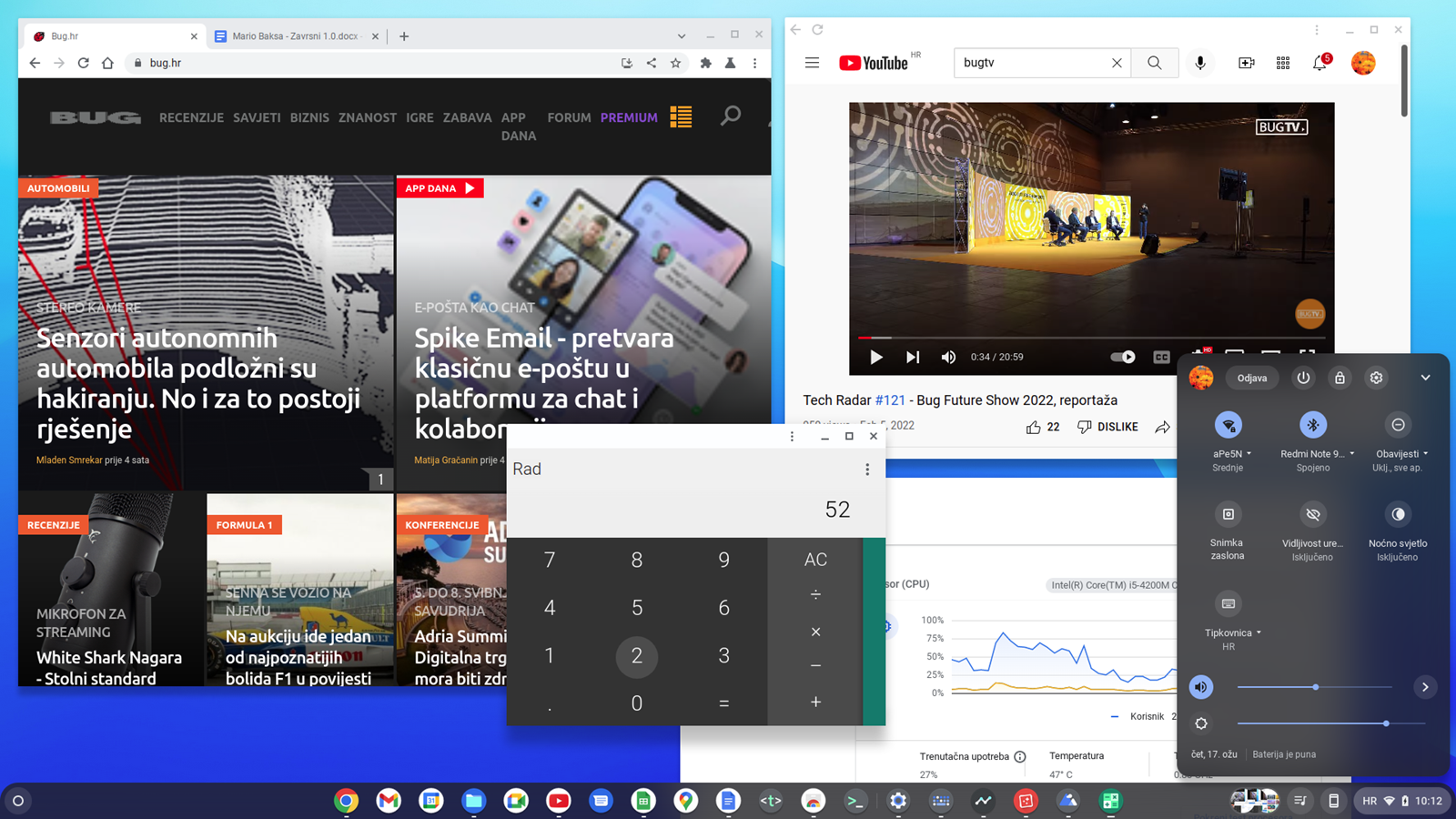
Task: Reload the bug.hr page in Chrome
Action: [83, 63]
